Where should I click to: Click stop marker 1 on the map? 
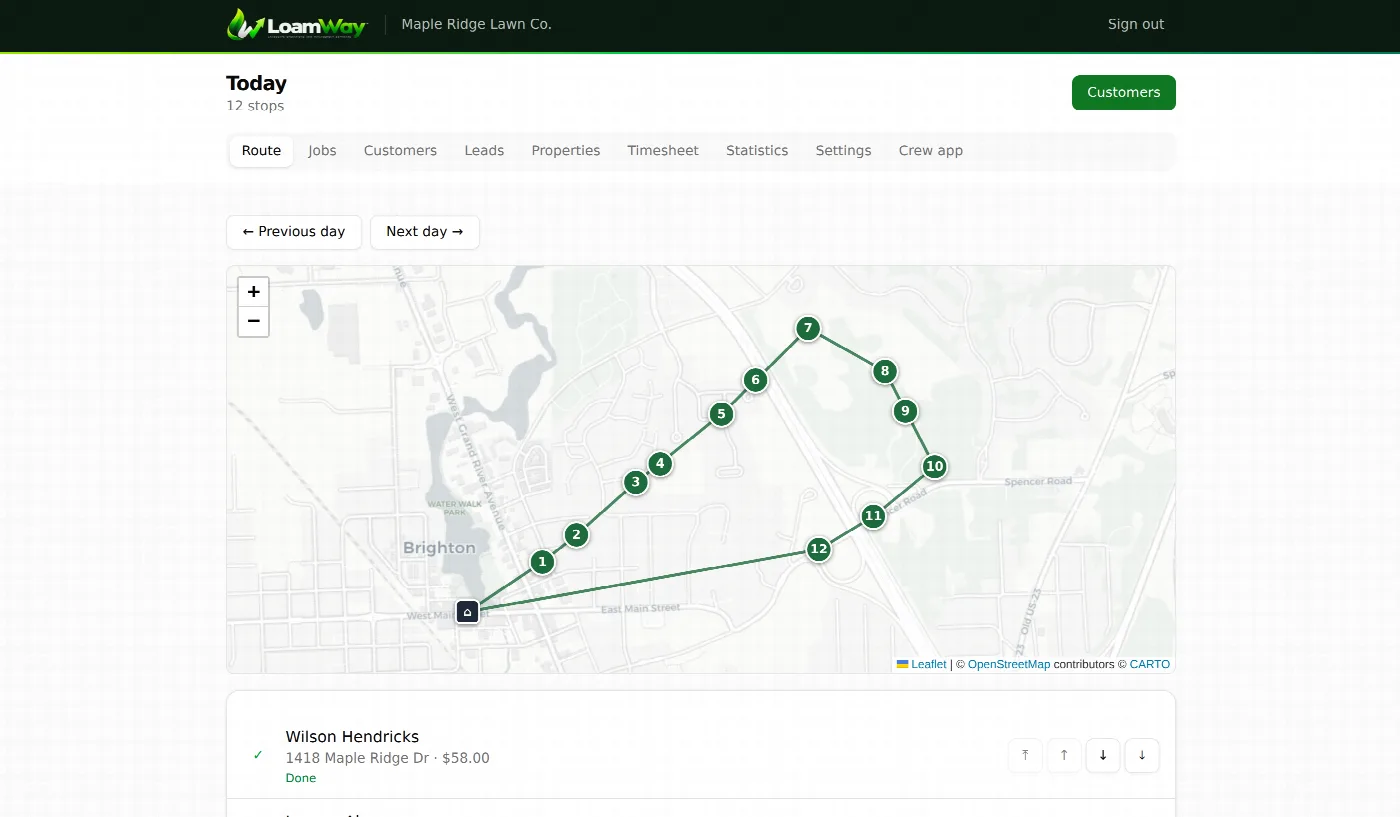542,562
